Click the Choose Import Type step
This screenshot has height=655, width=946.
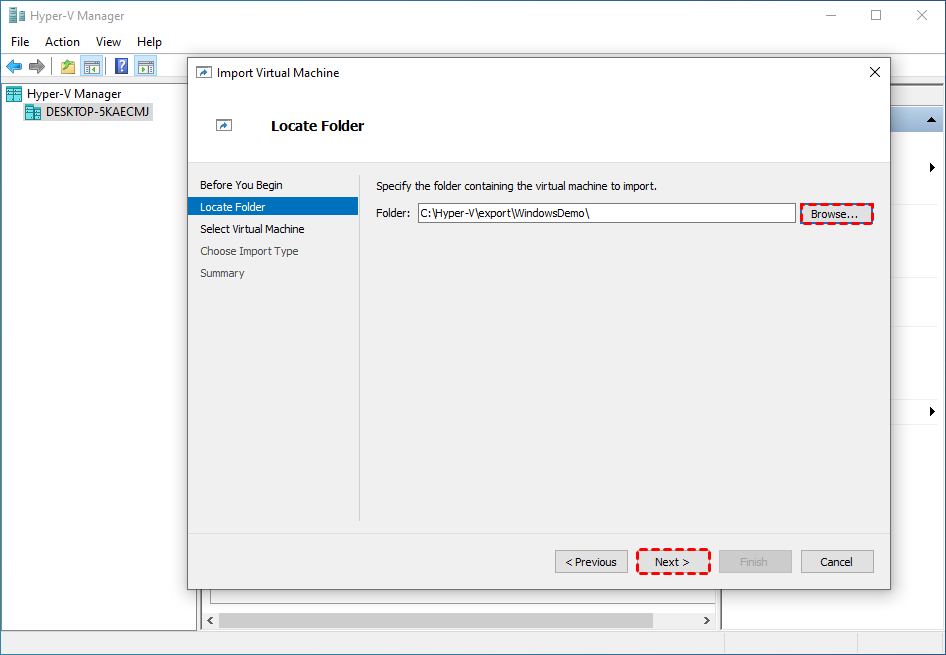249,251
